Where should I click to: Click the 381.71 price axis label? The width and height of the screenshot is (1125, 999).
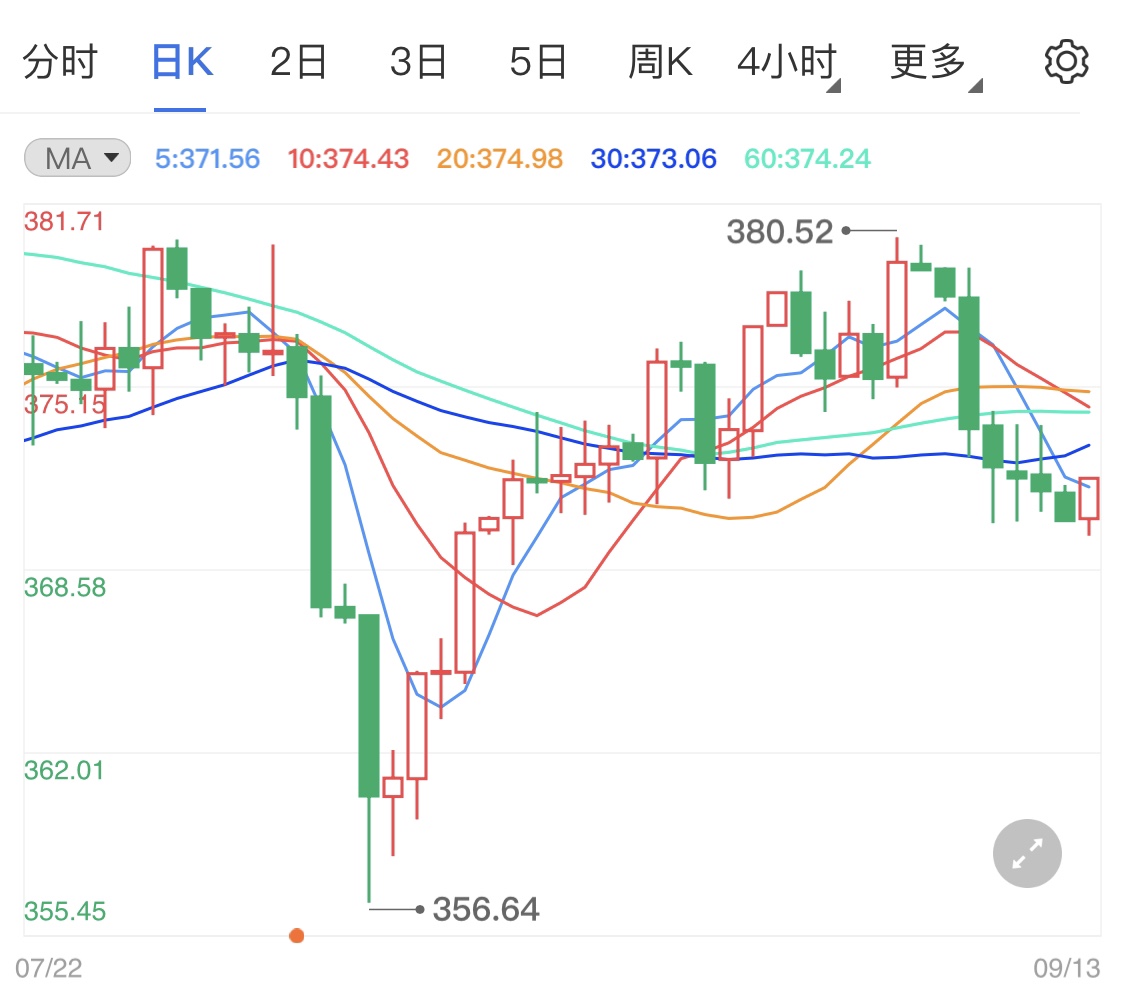(64, 221)
